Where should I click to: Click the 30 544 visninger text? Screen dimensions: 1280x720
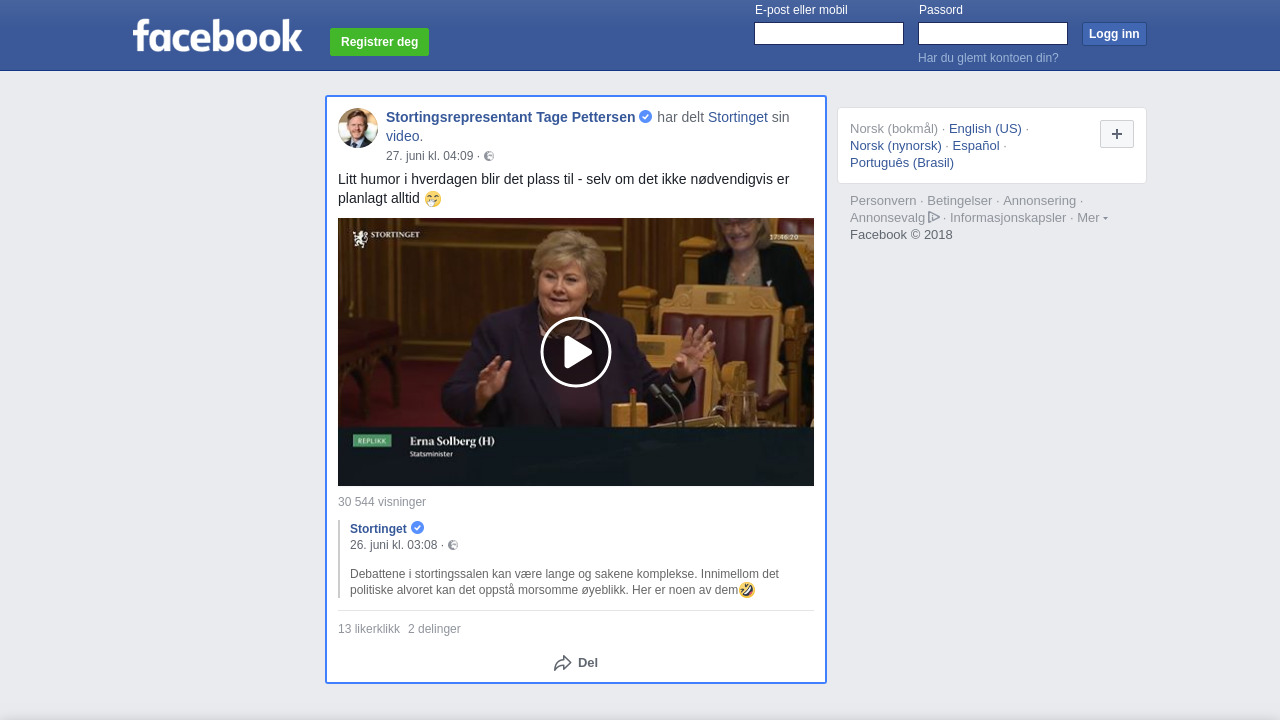click(x=382, y=502)
